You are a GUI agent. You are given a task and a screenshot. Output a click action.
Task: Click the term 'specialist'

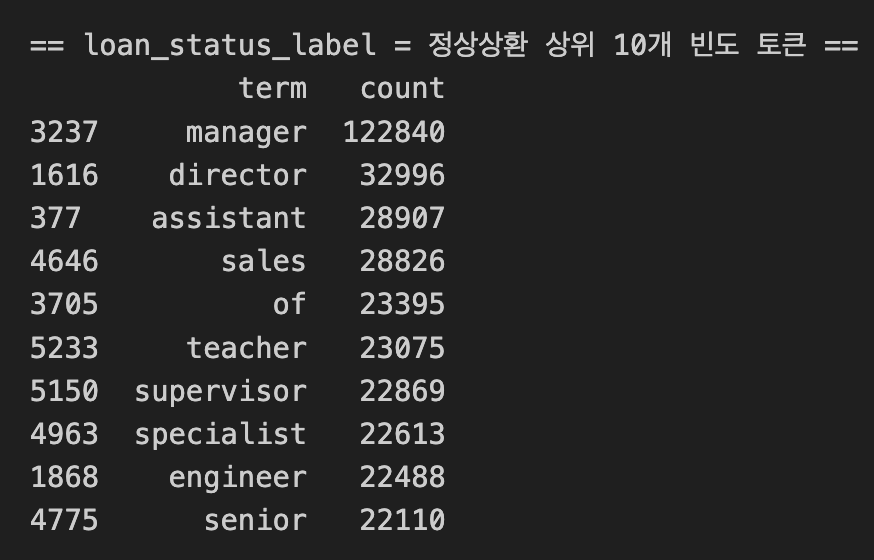pos(221,435)
